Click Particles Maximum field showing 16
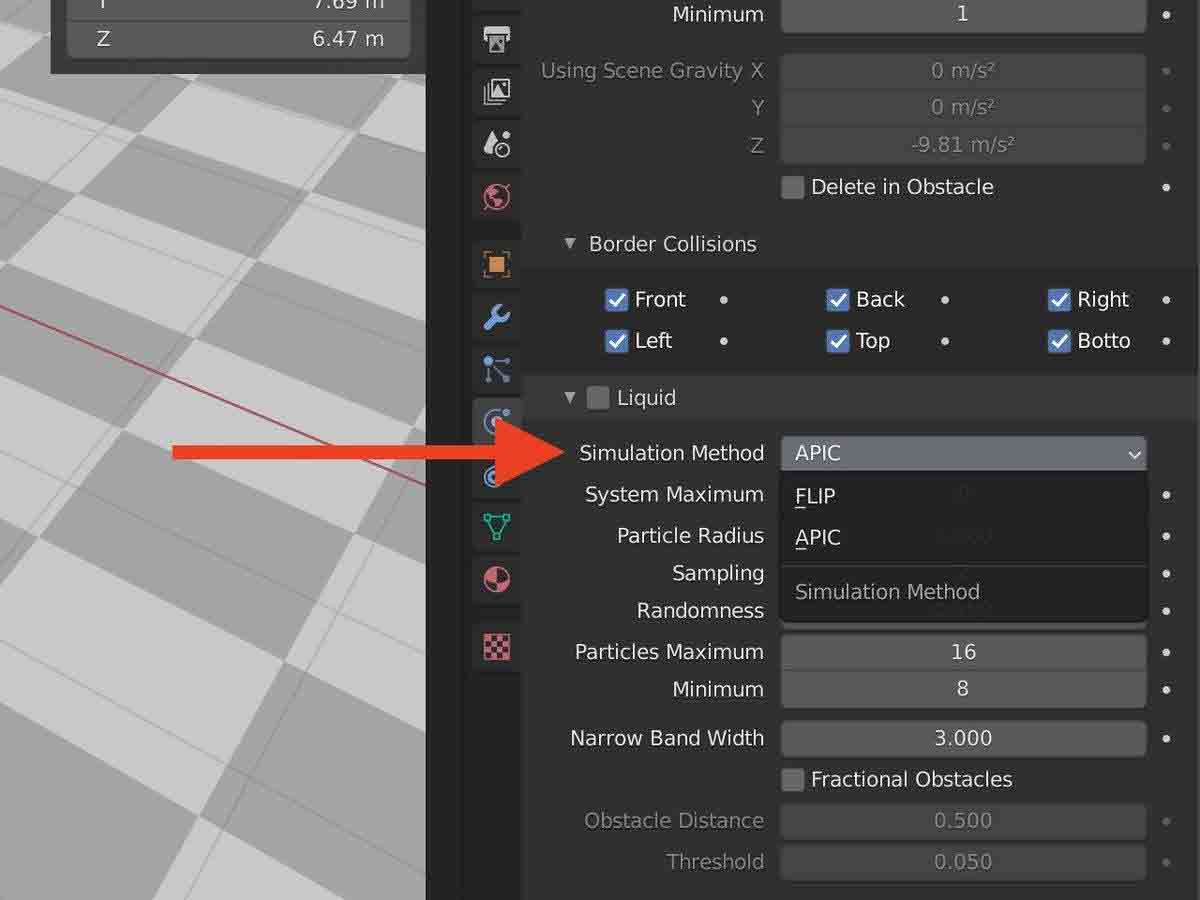 point(963,652)
